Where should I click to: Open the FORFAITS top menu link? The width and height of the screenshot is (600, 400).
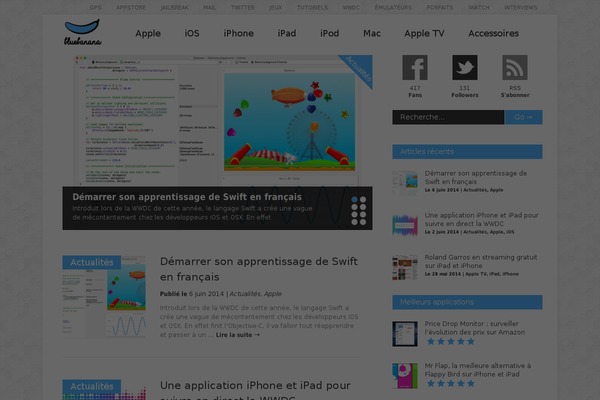pos(440,7)
